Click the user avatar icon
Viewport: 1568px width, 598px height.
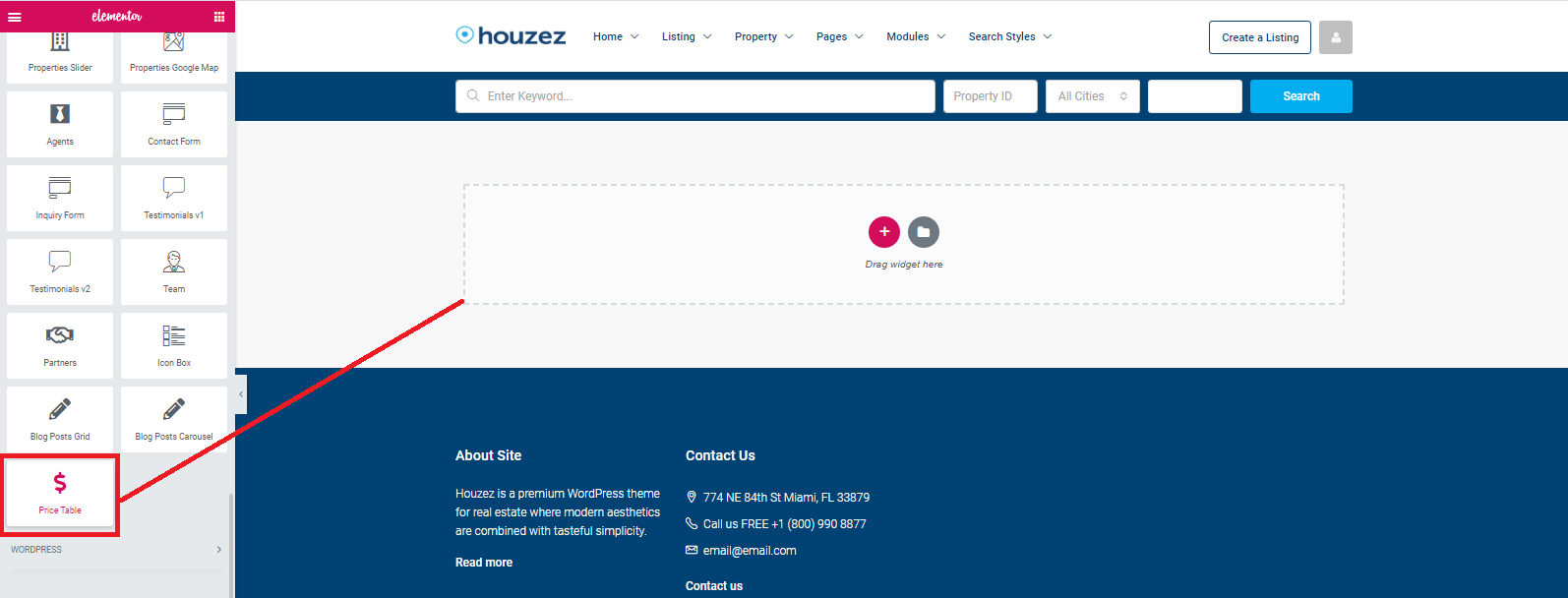1336,37
